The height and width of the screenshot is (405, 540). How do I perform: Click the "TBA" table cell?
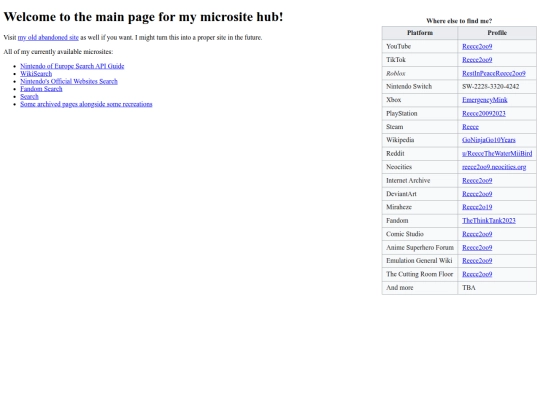pos(497,288)
